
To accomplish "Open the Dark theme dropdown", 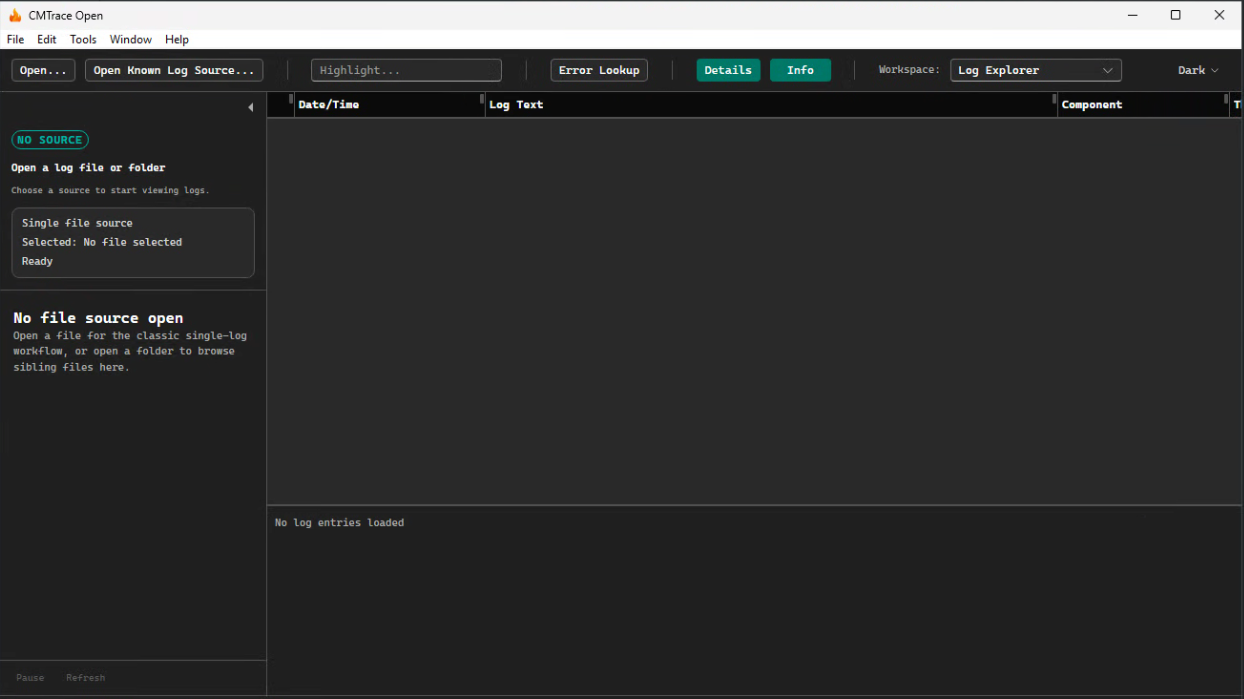I will point(1196,69).
